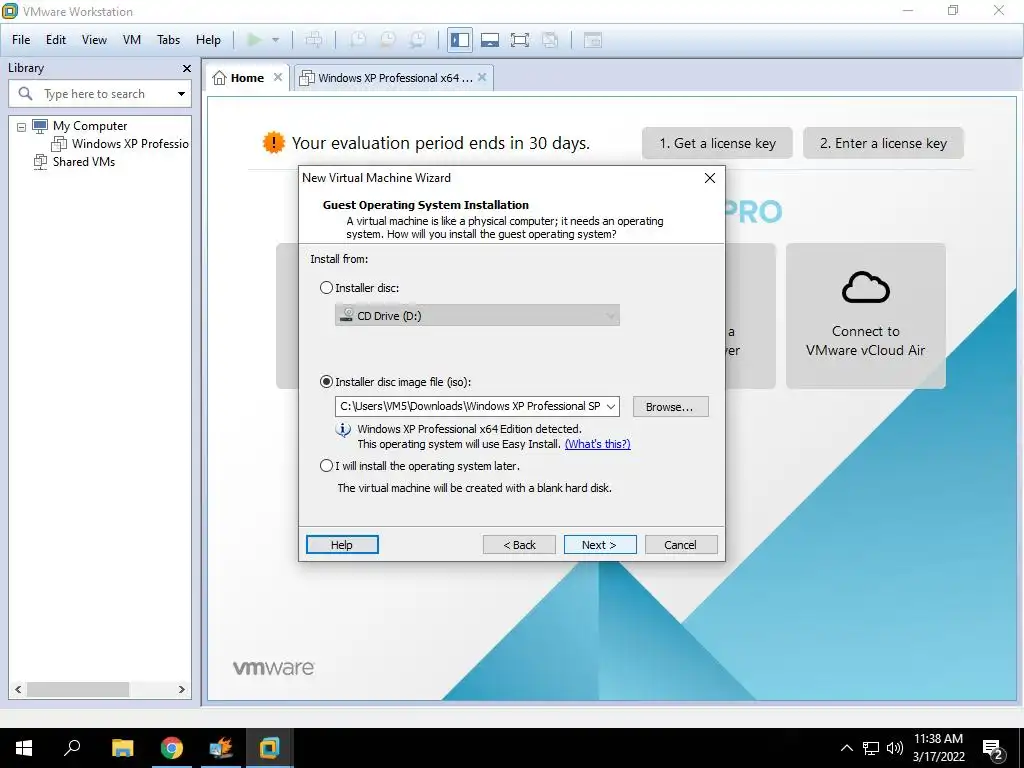The height and width of the screenshot is (768, 1024).
Task: Select I will install the operating system later
Action: point(327,466)
